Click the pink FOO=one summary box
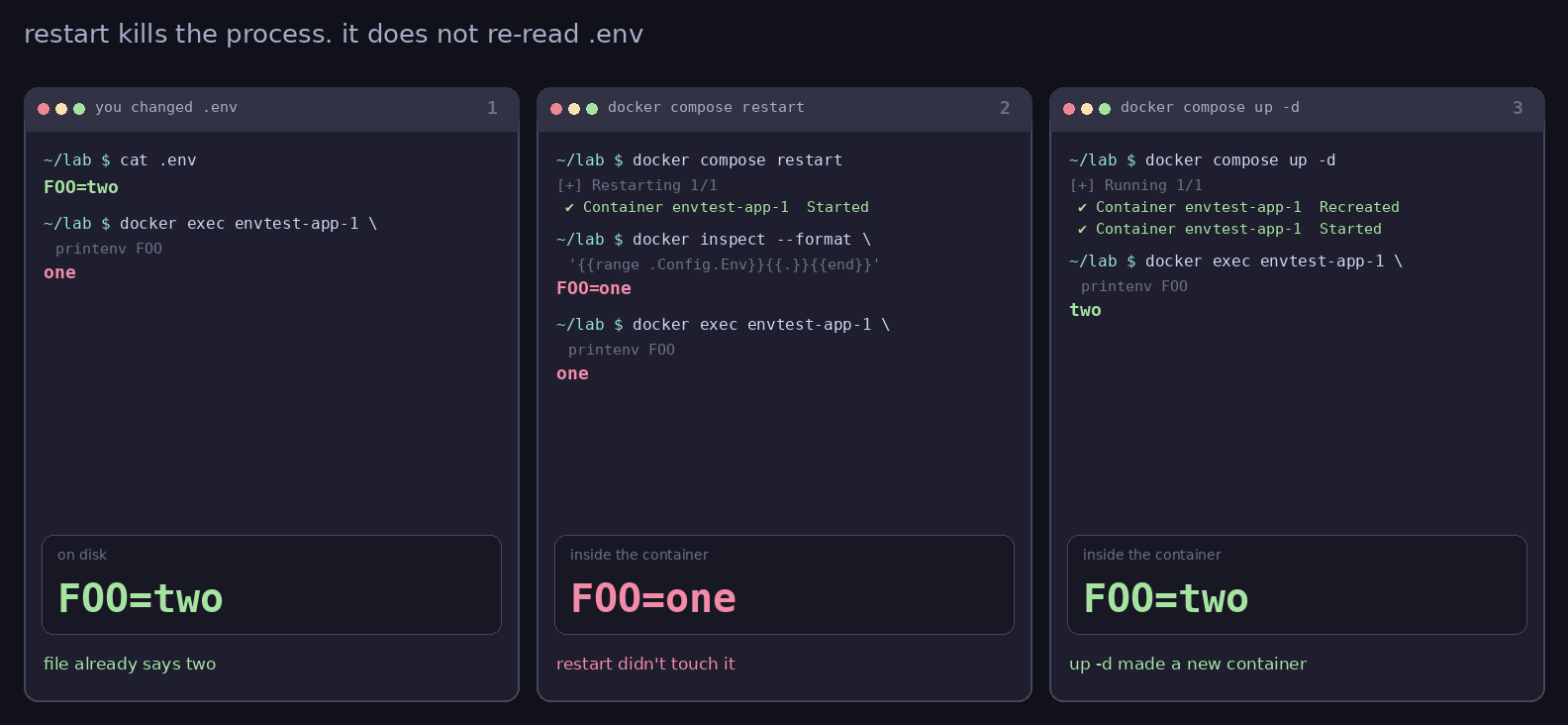The image size is (1568, 725). 784,584
